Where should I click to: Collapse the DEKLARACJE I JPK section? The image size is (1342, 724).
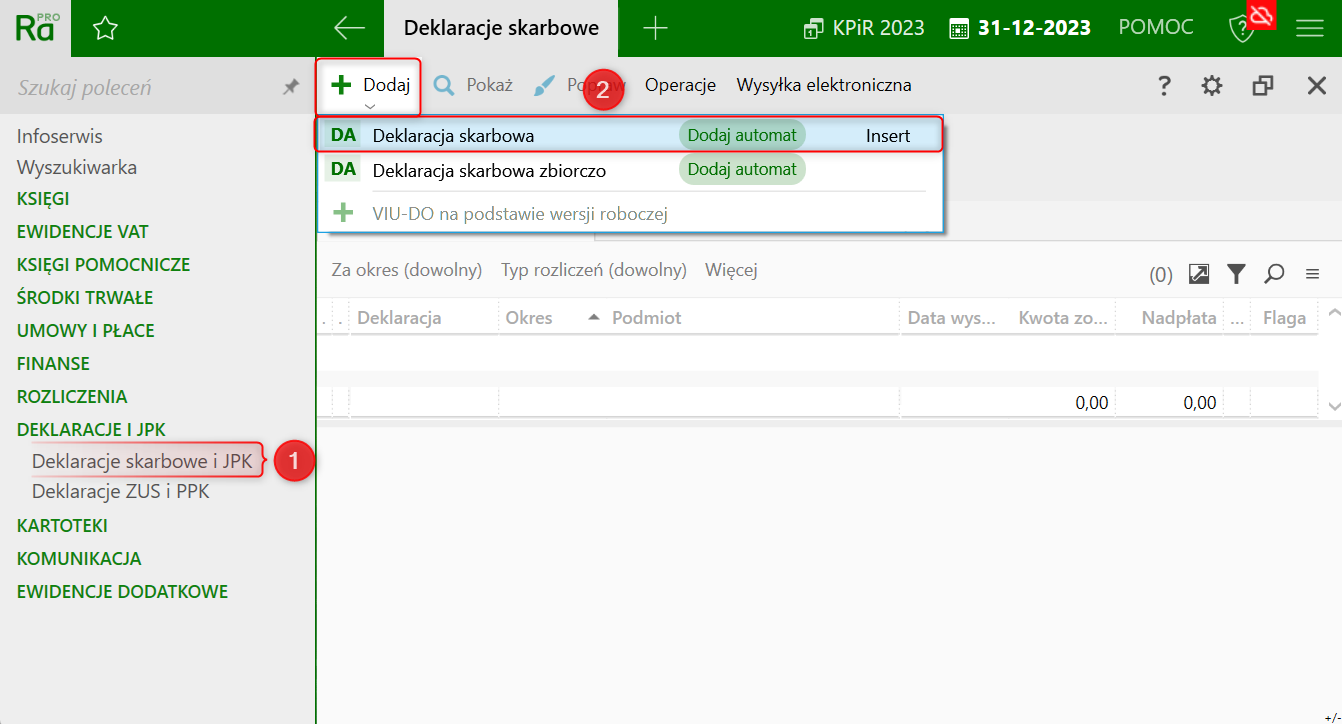point(92,430)
